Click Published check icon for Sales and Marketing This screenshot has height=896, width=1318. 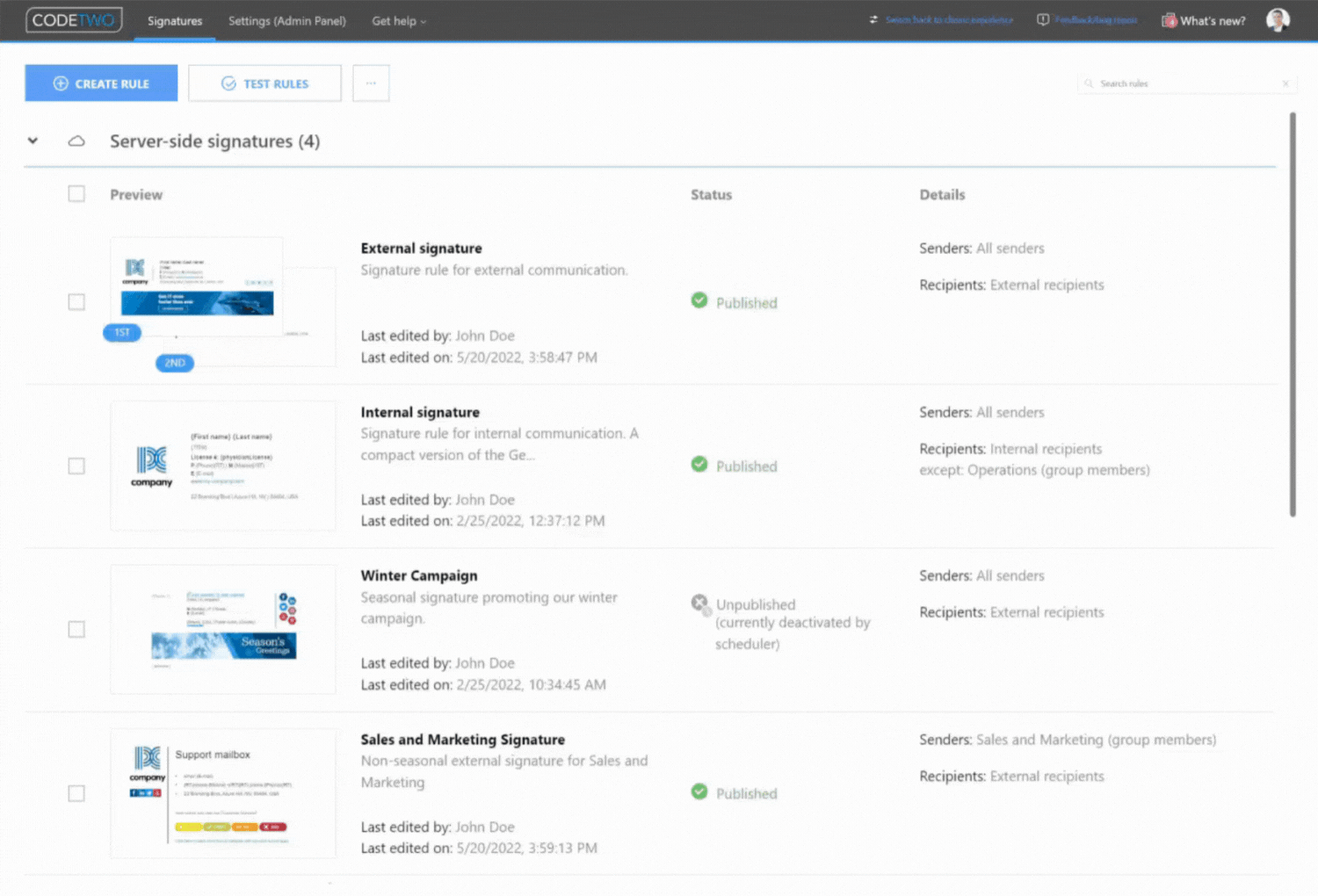699,791
